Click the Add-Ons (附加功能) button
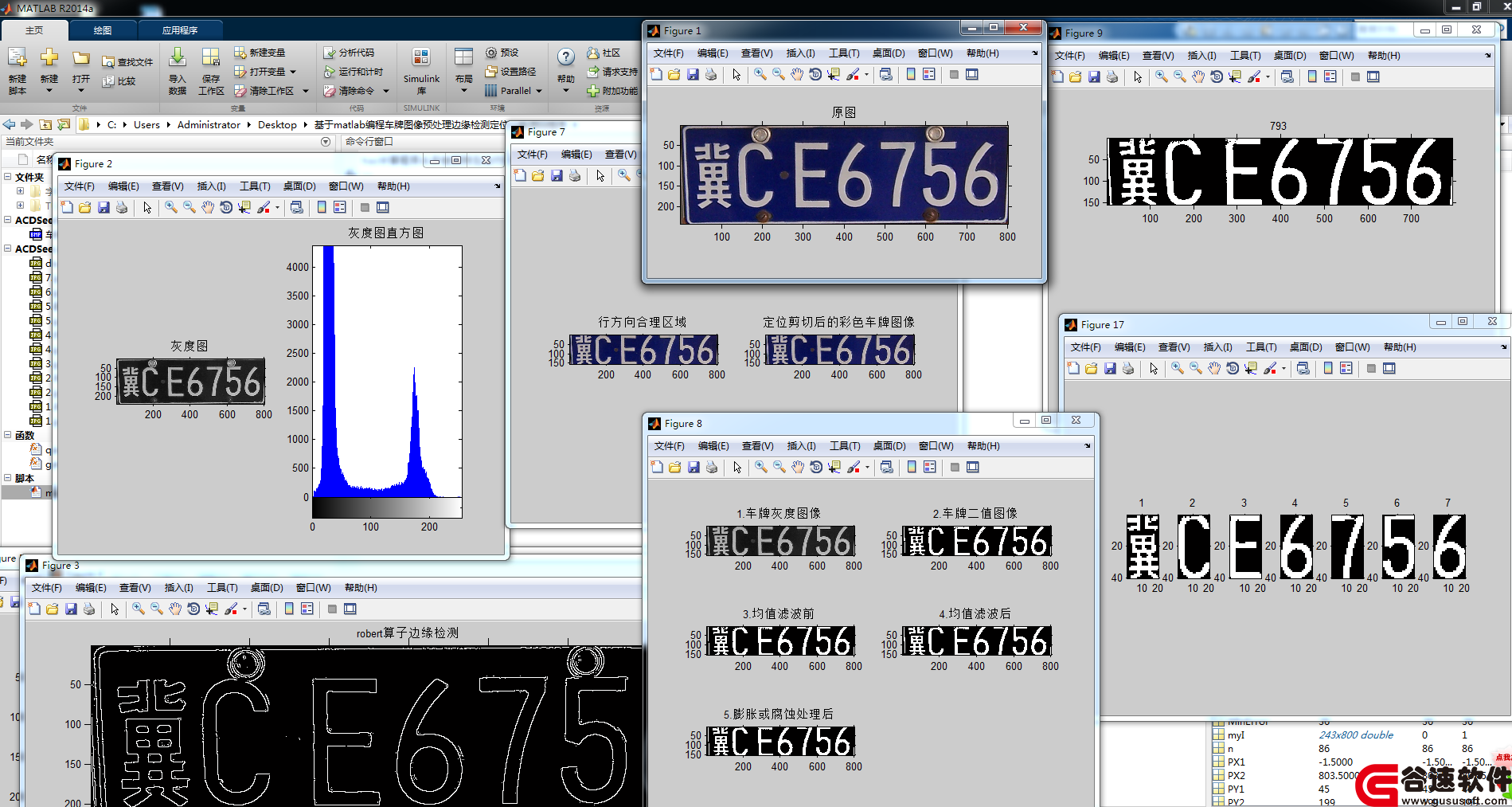Image resolution: width=1512 pixels, height=807 pixels. [612, 91]
